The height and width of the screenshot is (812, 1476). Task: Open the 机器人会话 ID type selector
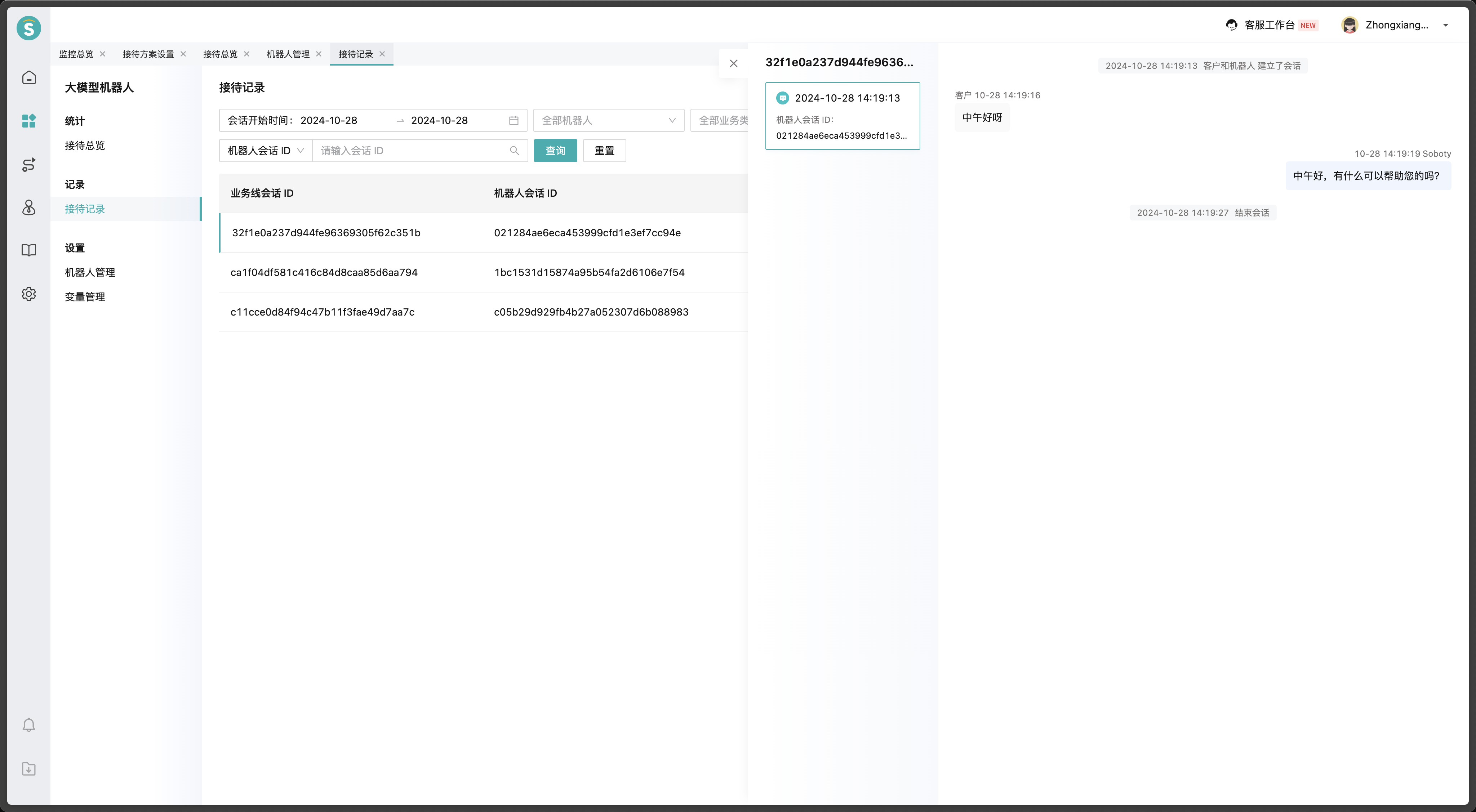[265, 151]
